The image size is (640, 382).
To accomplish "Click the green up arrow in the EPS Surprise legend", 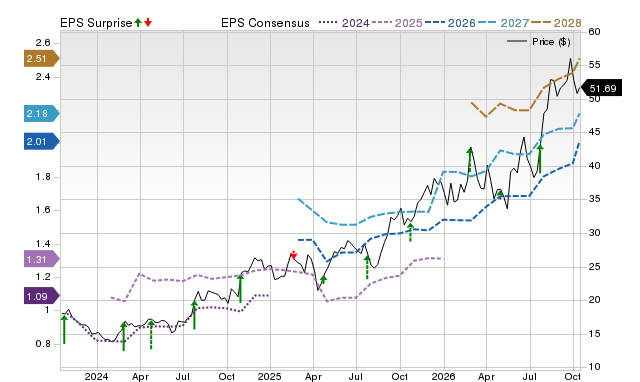I will click(138, 22).
